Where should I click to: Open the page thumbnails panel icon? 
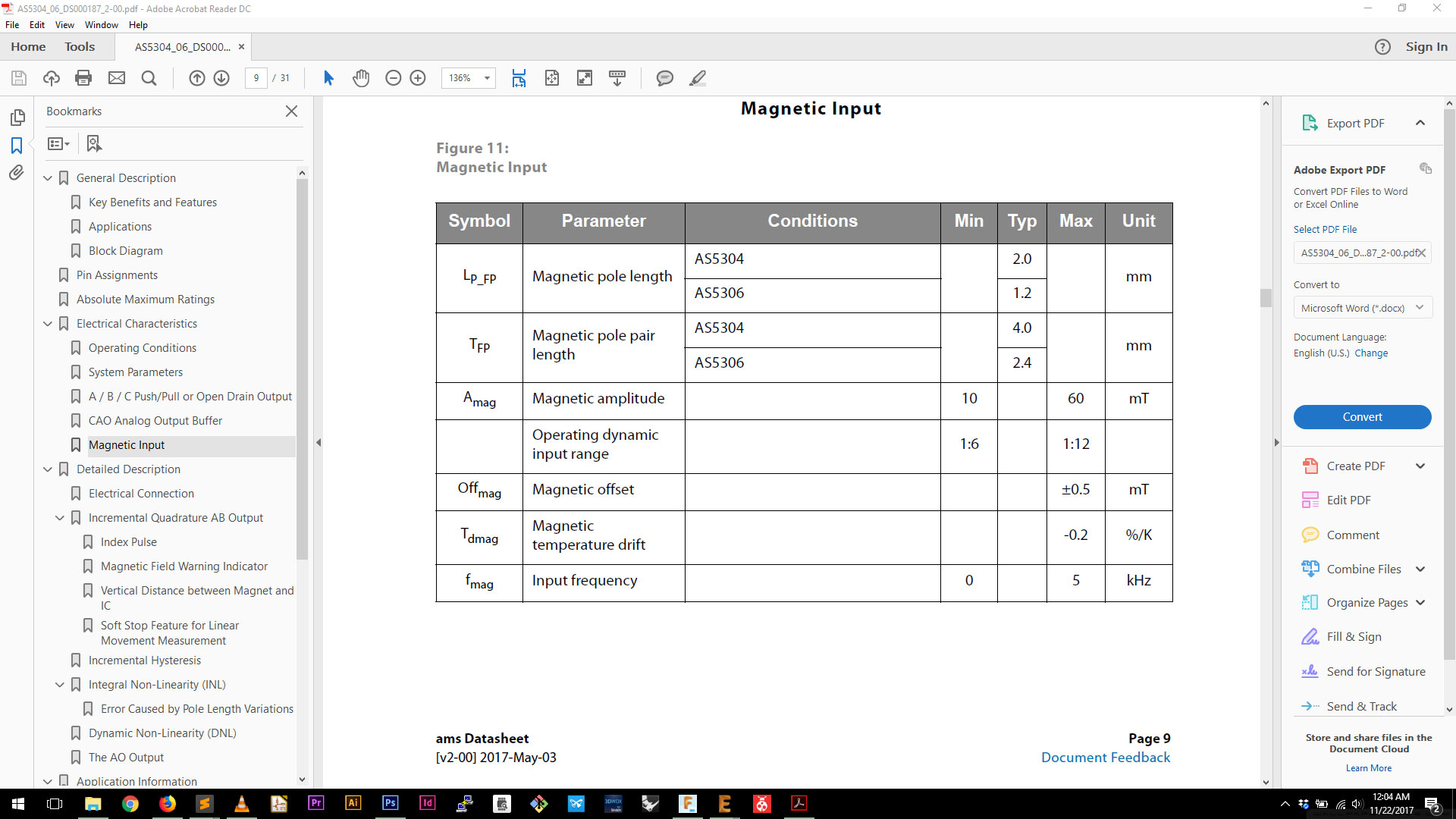(17, 118)
